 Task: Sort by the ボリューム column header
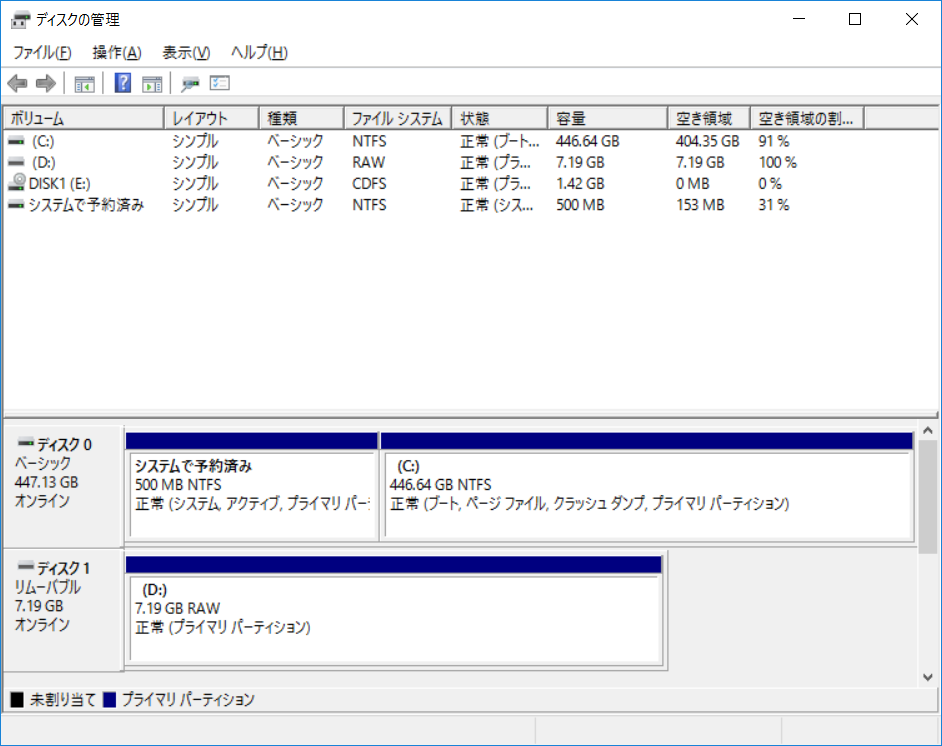tap(84, 118)
